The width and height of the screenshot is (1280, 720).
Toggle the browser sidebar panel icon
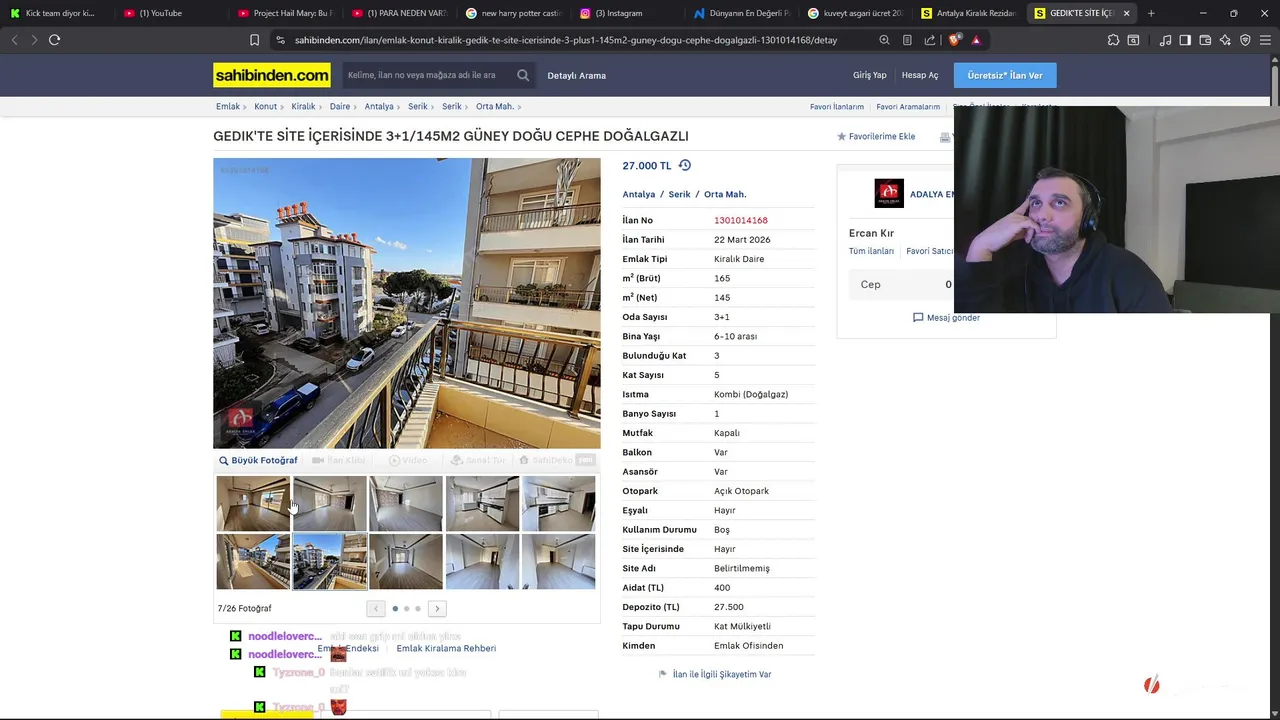(x=1185, y=40)
